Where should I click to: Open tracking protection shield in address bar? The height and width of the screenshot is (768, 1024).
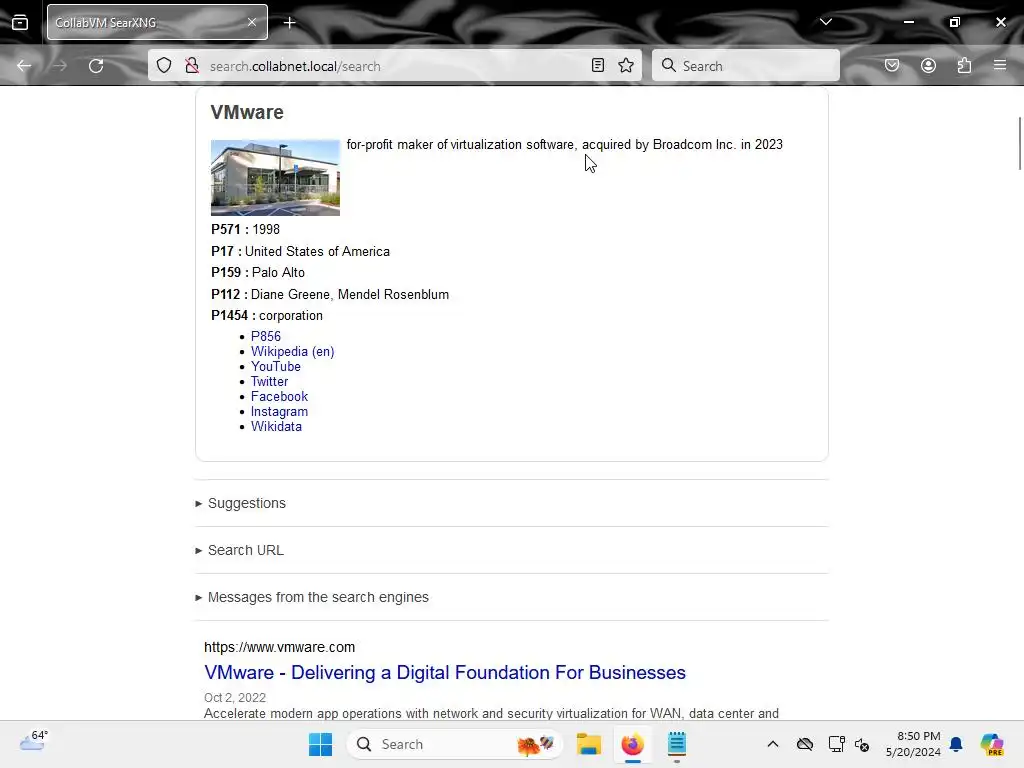164,65
